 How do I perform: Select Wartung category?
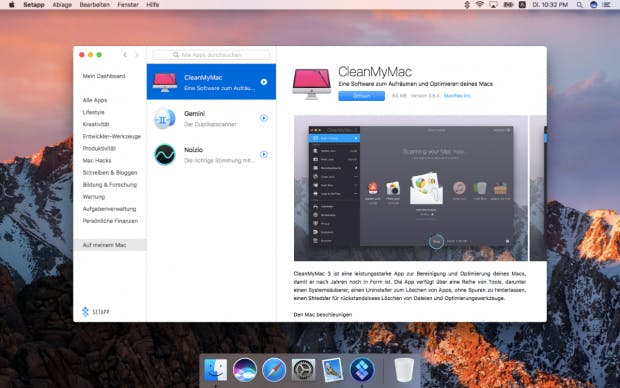pos(94,197)
